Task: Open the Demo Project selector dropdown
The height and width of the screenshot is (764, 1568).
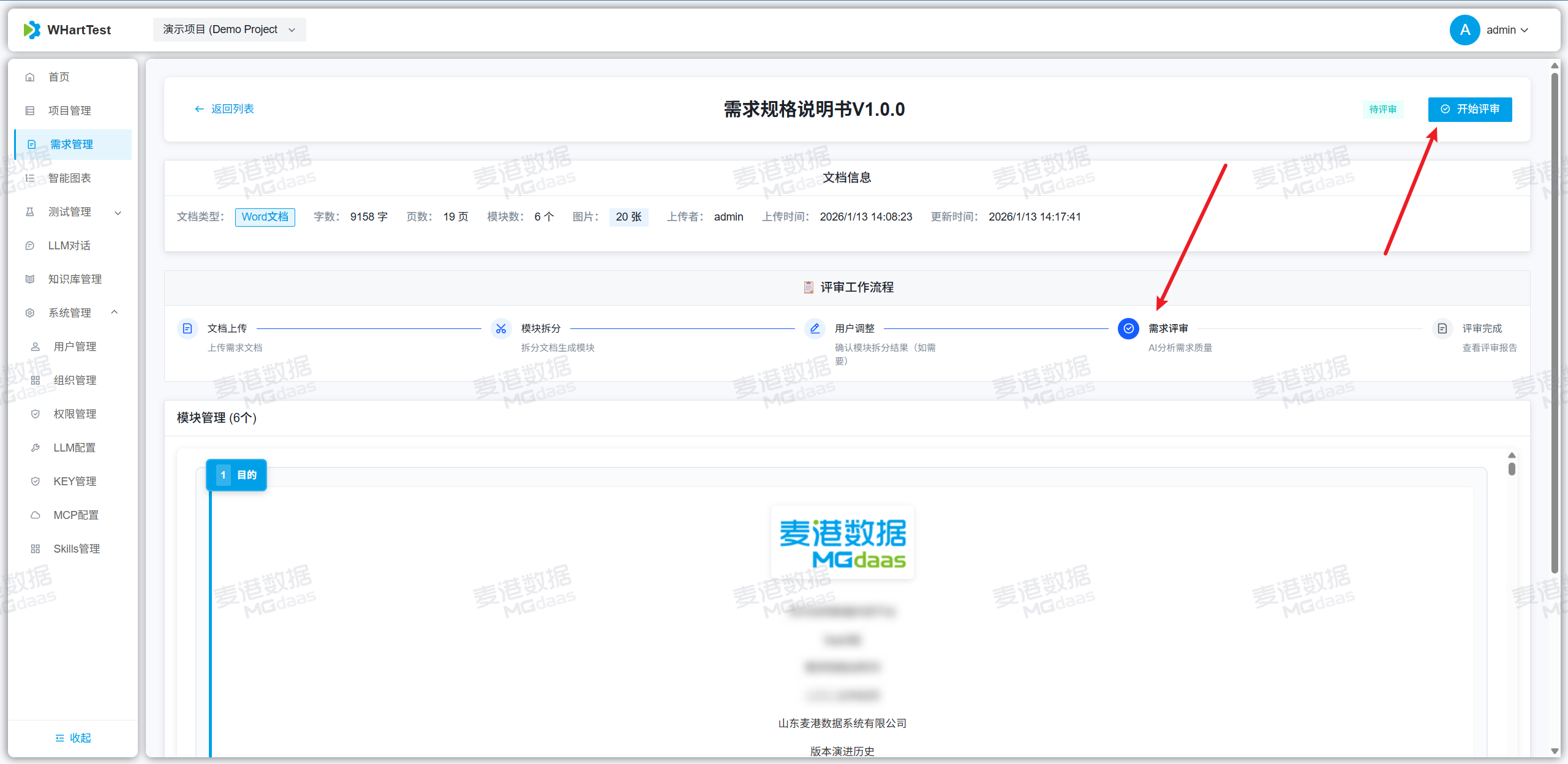Action: [x=229, y=29]
